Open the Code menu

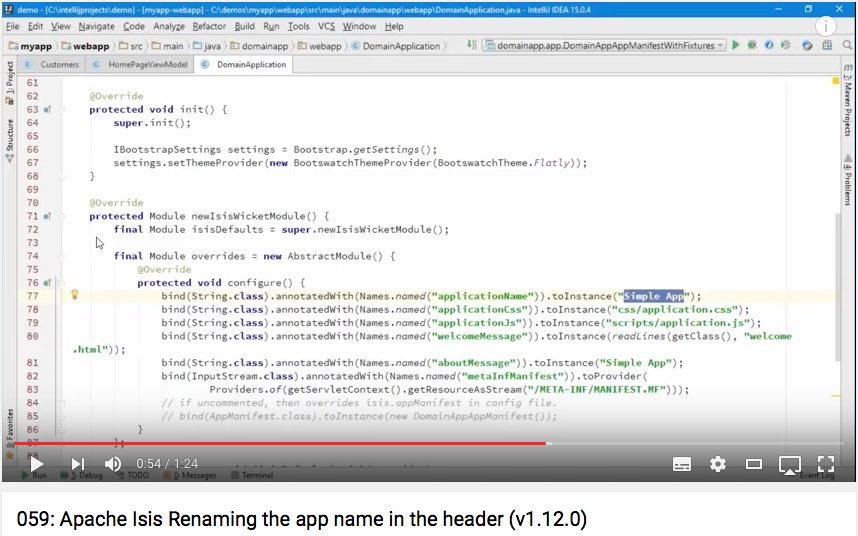pos(134,26)
